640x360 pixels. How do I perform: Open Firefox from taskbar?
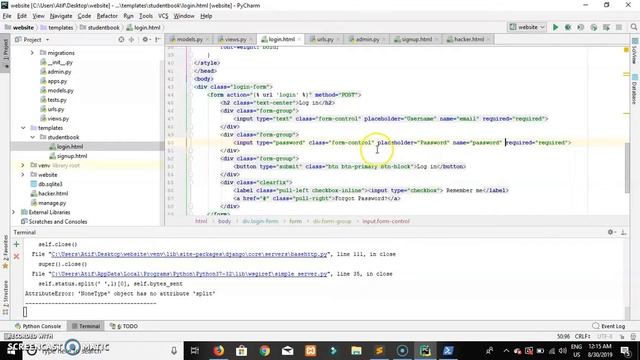(x=219, y=350)
